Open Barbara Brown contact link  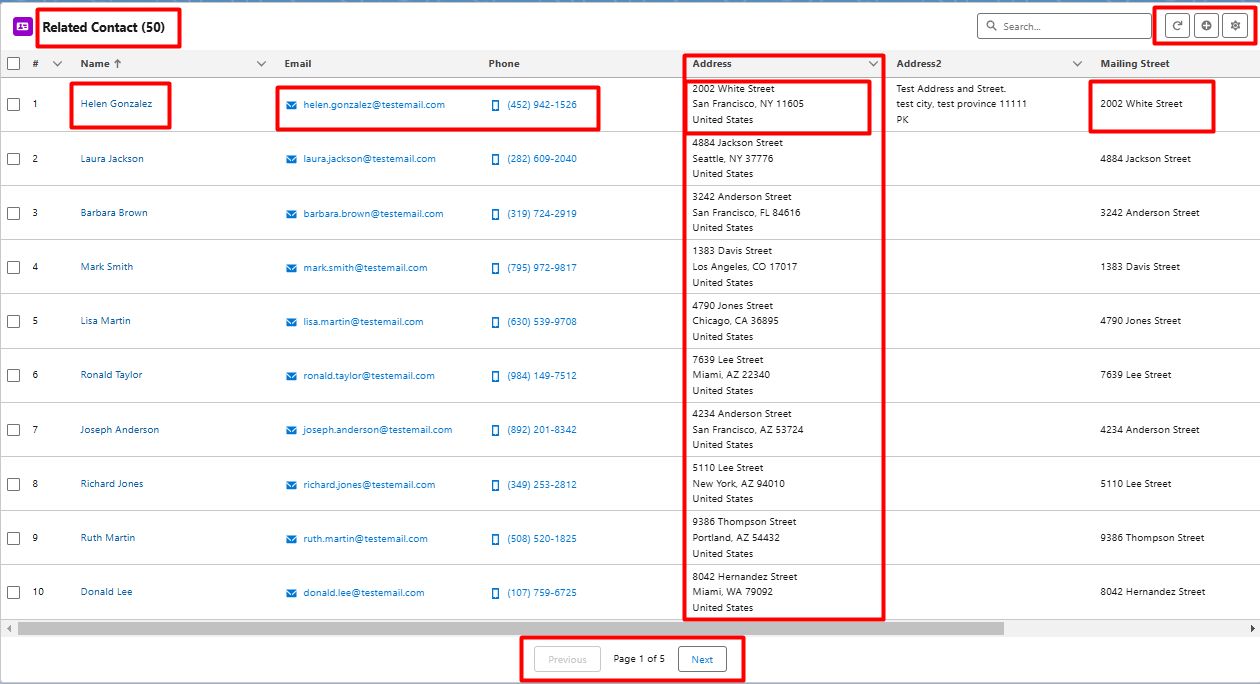point(114,213)
